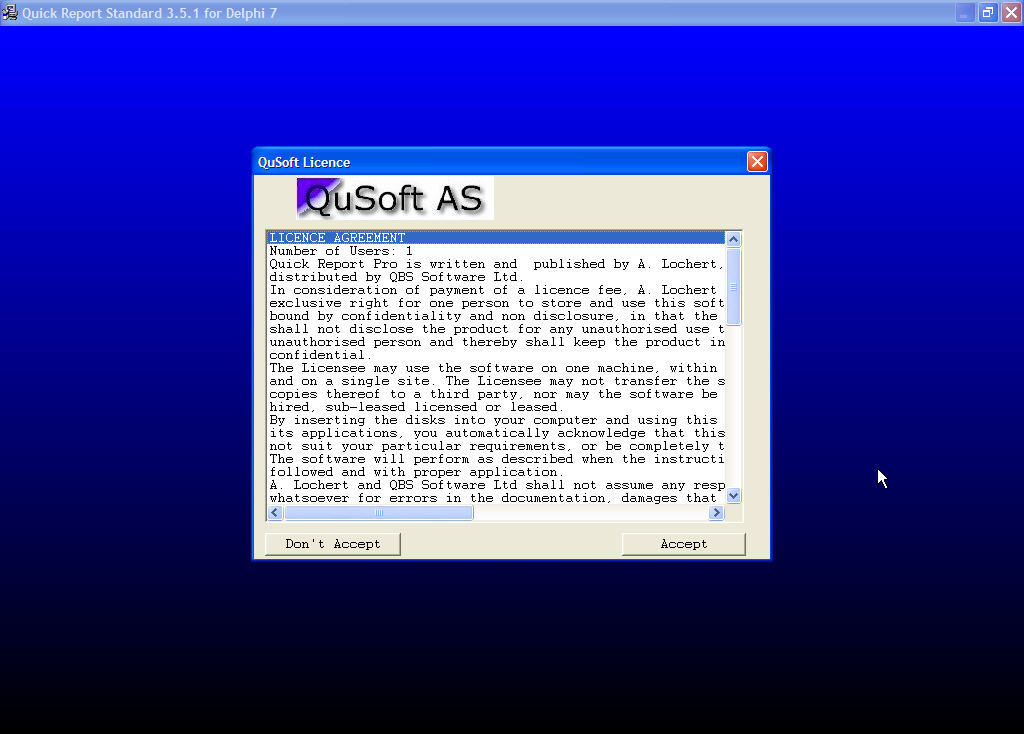Screen dimensions: 1024x734
Task: Close the QuSoft Licence dialog
Action: 757,161
